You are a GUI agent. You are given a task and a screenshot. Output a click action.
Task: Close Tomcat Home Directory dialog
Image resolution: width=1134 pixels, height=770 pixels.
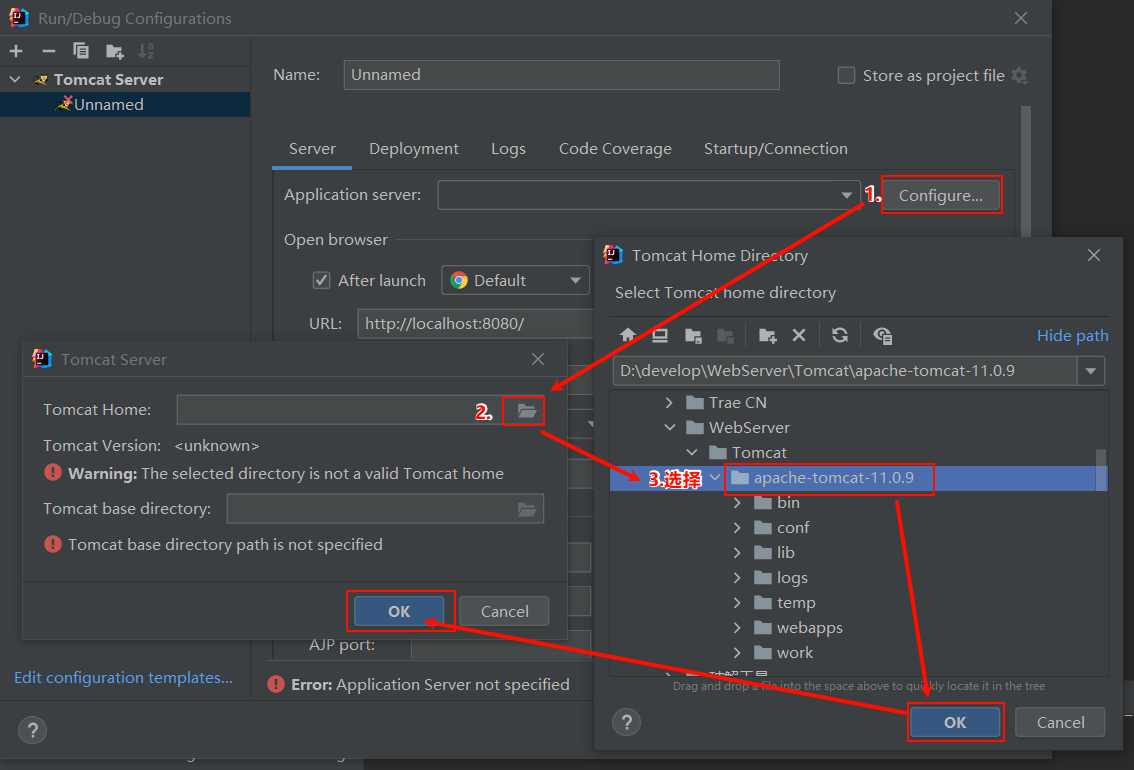(1094, 255)
